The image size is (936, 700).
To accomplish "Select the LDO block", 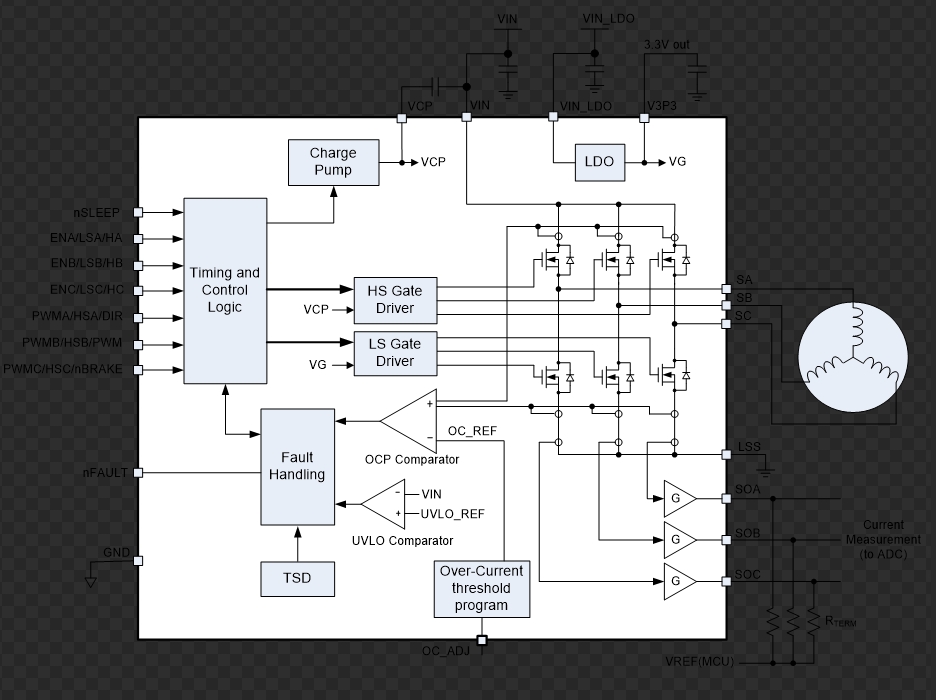I will coord(600,162).
